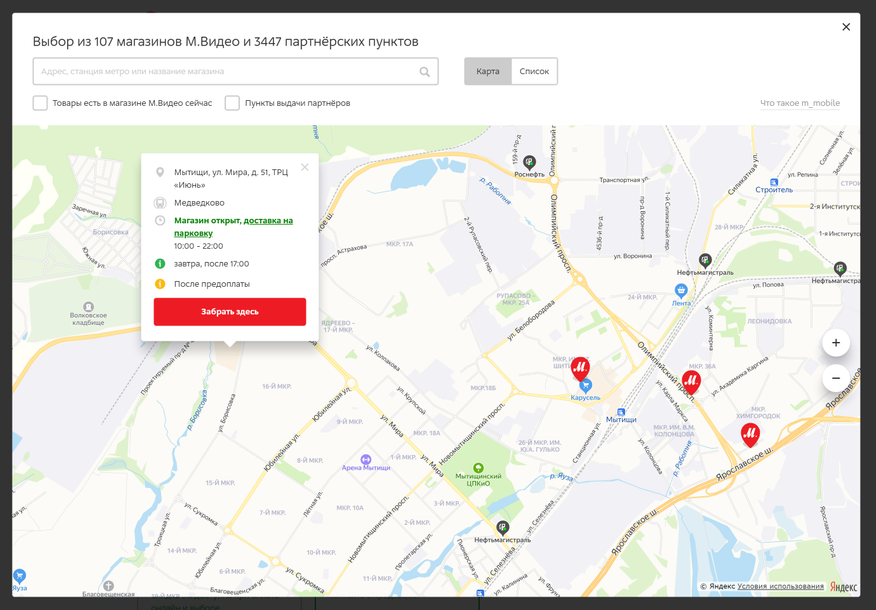Toggle 'Пункты выдачи партнёров' checkbox
Image resolution: width=876 pixels, height=610 pixels.
pos(232,103)
